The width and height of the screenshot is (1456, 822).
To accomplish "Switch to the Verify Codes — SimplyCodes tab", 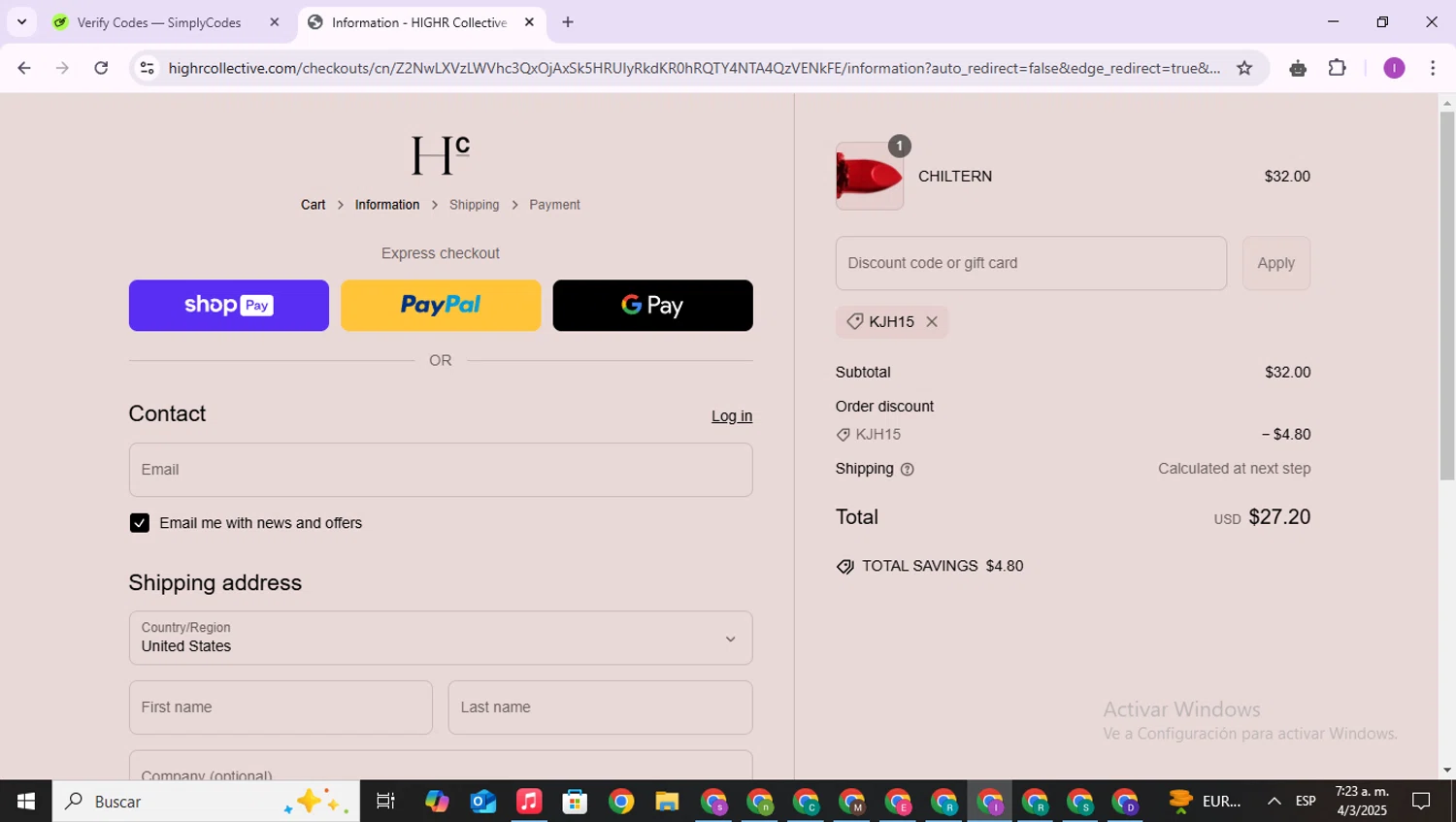I will pos(159,22).
